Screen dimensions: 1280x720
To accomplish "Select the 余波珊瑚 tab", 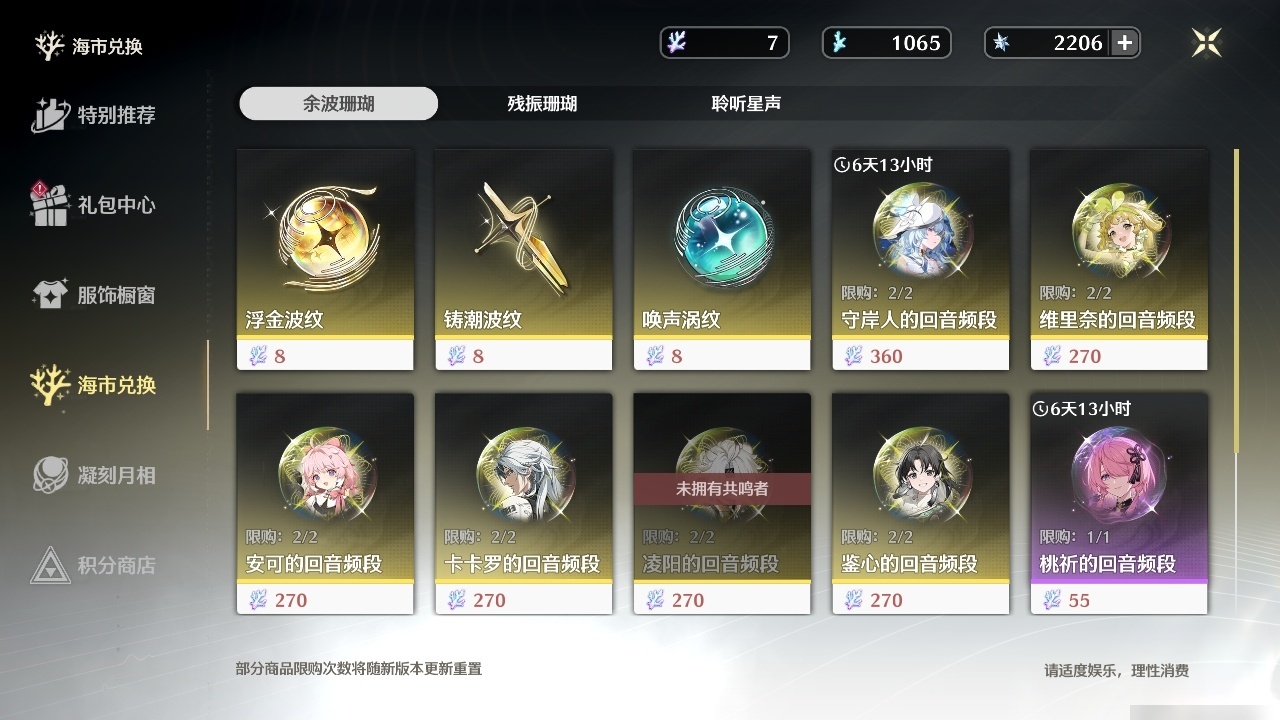I will coord(339,103).
